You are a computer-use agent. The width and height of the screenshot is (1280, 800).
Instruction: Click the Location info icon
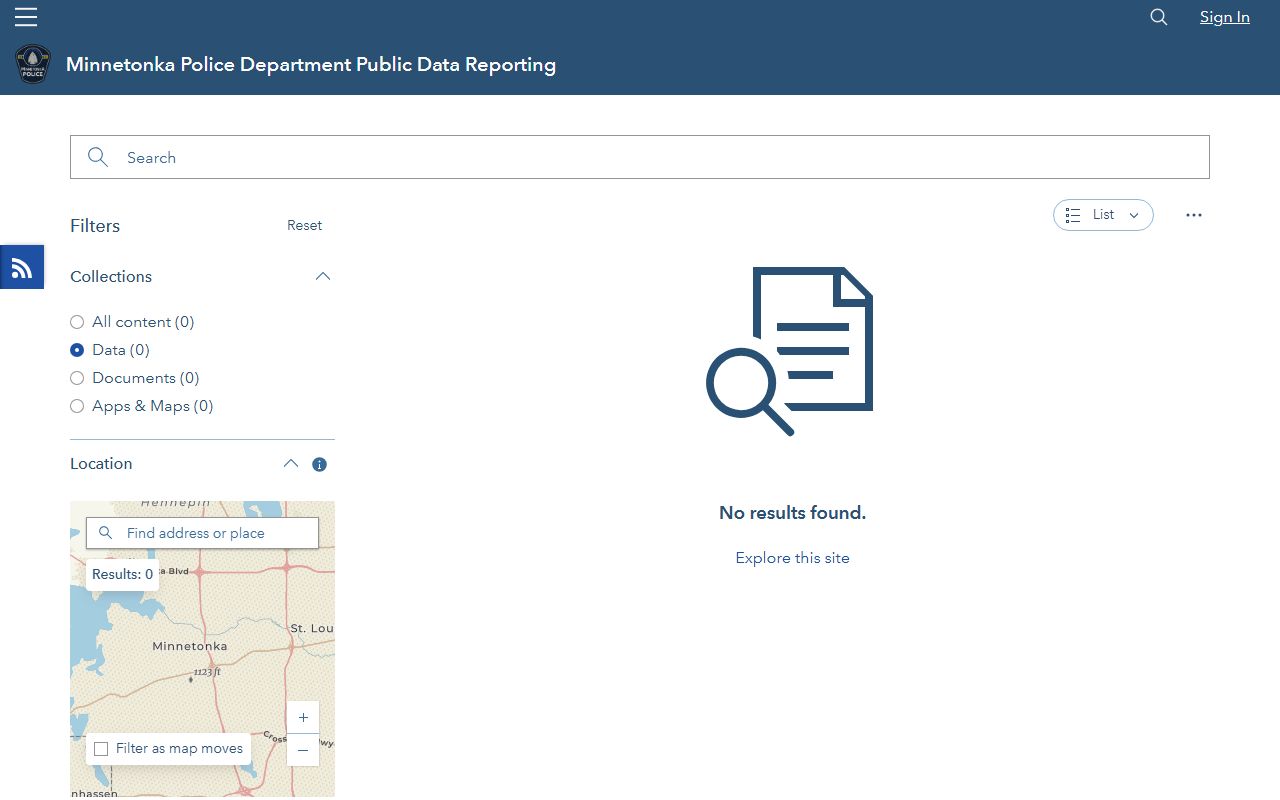tap(319, 464)
